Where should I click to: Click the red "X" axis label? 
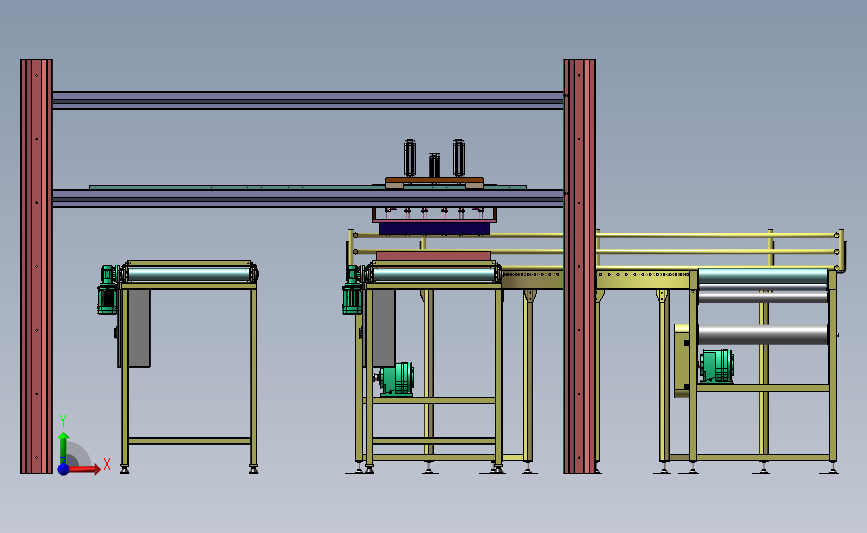[x=107, y=464]
